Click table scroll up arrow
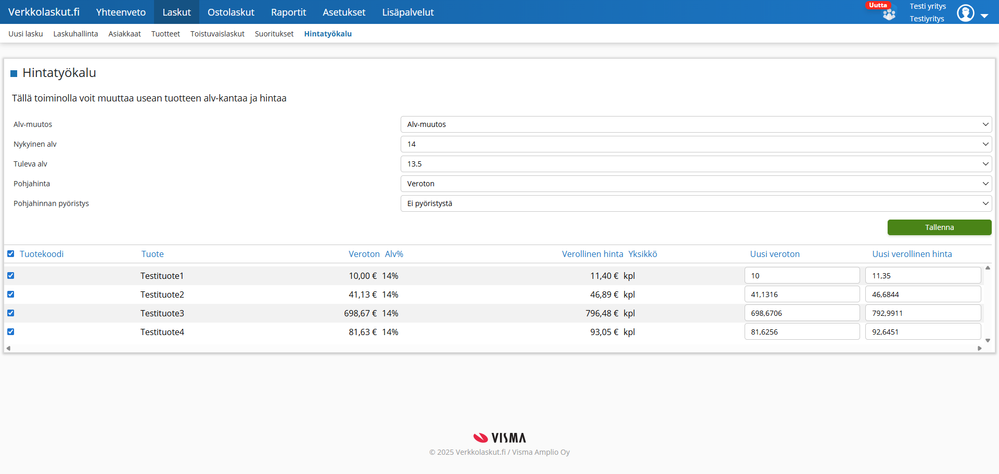The width and height of the screenshot is (999, 474). [988, 268]
